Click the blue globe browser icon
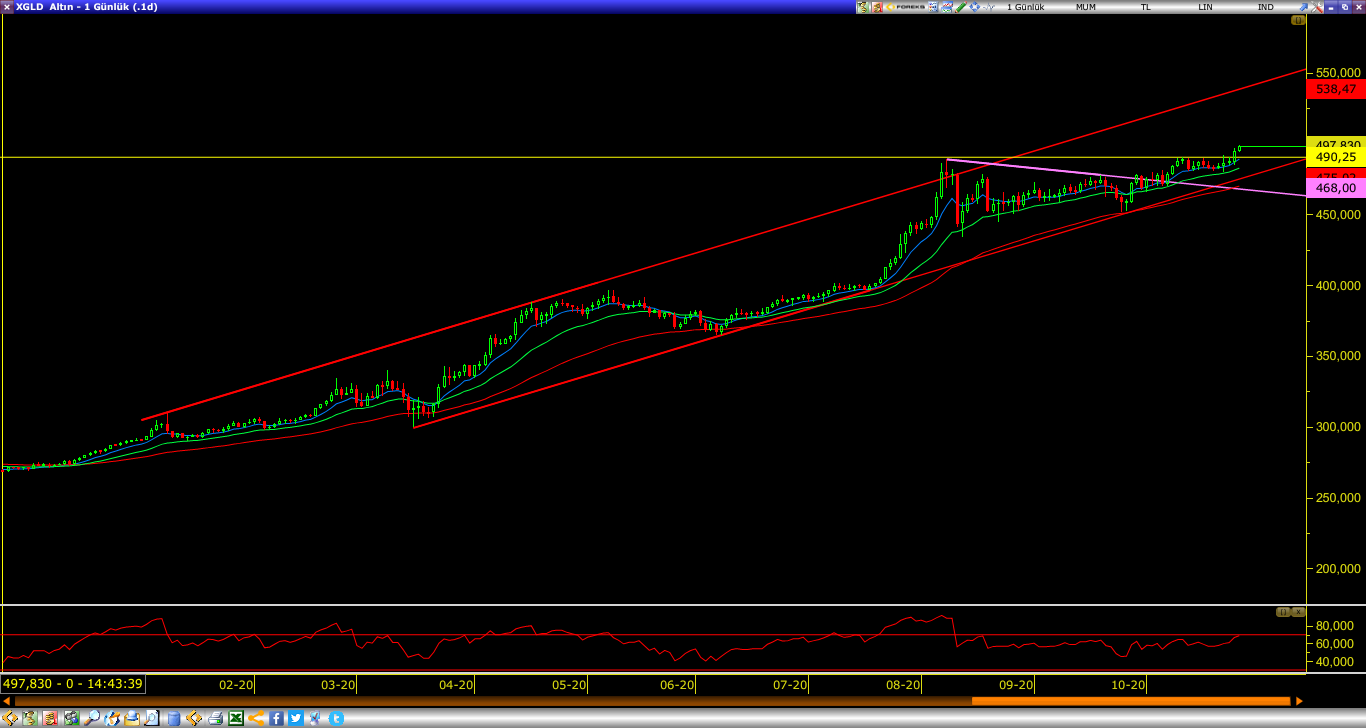1366x728 pixels. coord(112,718)
